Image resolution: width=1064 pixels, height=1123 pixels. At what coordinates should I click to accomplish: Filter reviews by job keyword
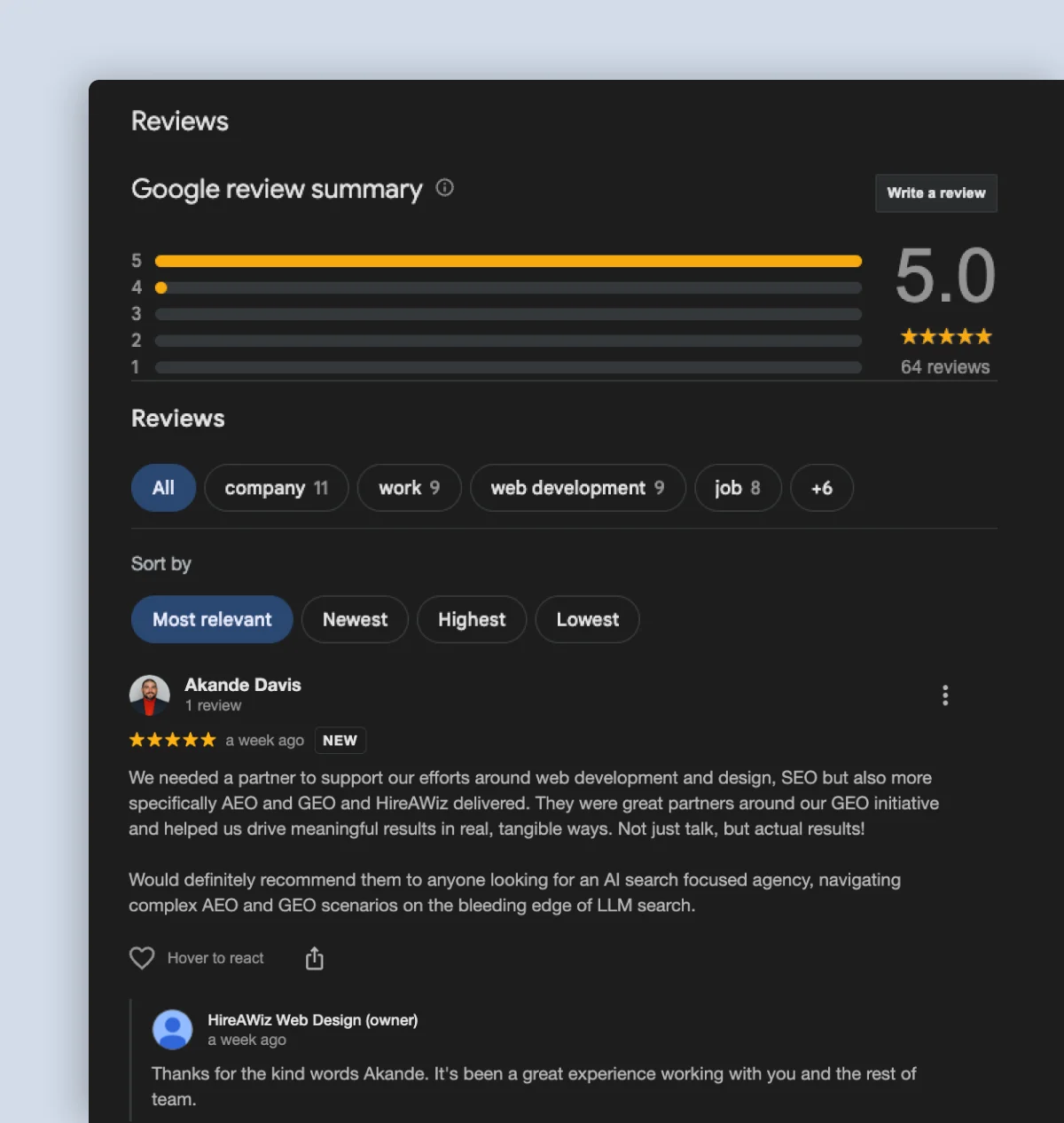click(738, 488)
